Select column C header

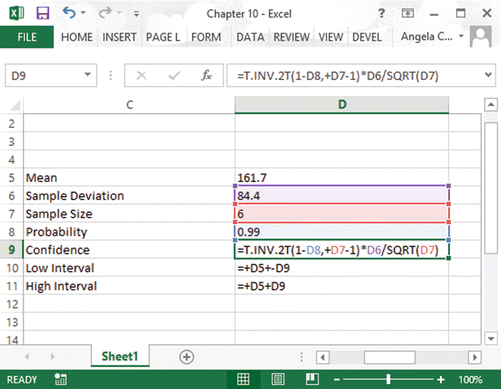[x=129, y=105]
